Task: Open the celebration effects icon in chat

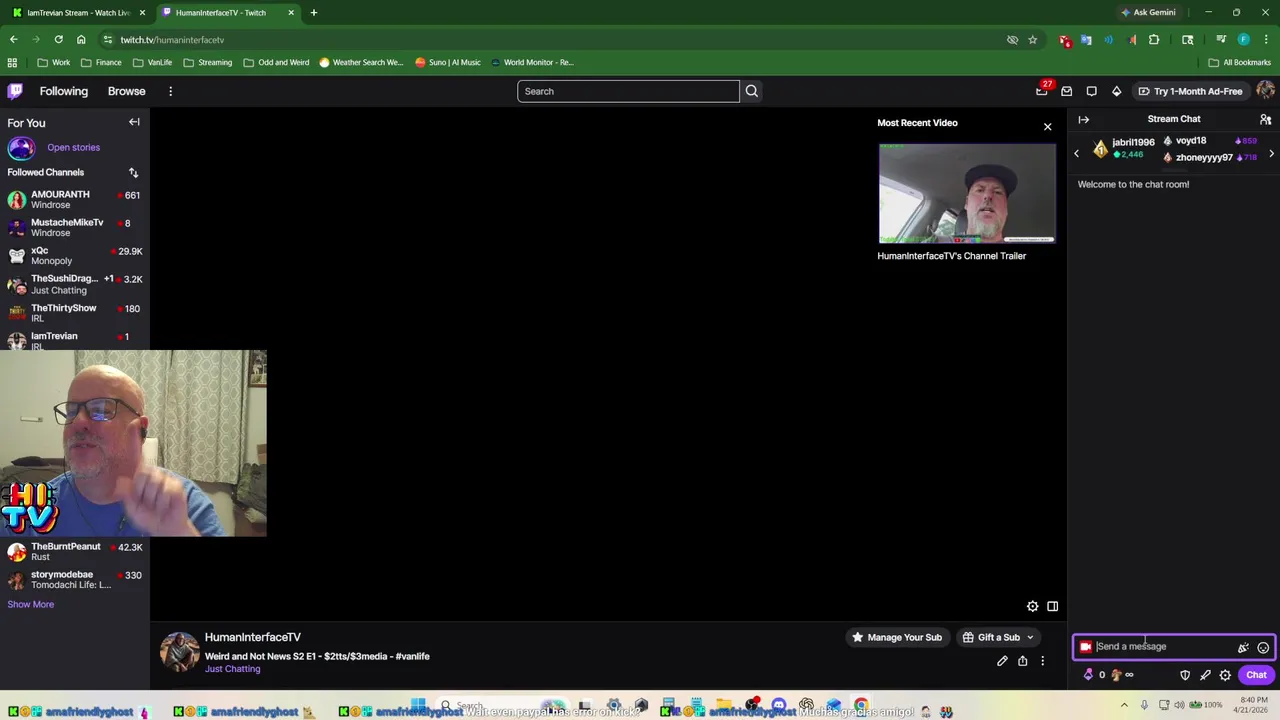Action: point(1243,647)
